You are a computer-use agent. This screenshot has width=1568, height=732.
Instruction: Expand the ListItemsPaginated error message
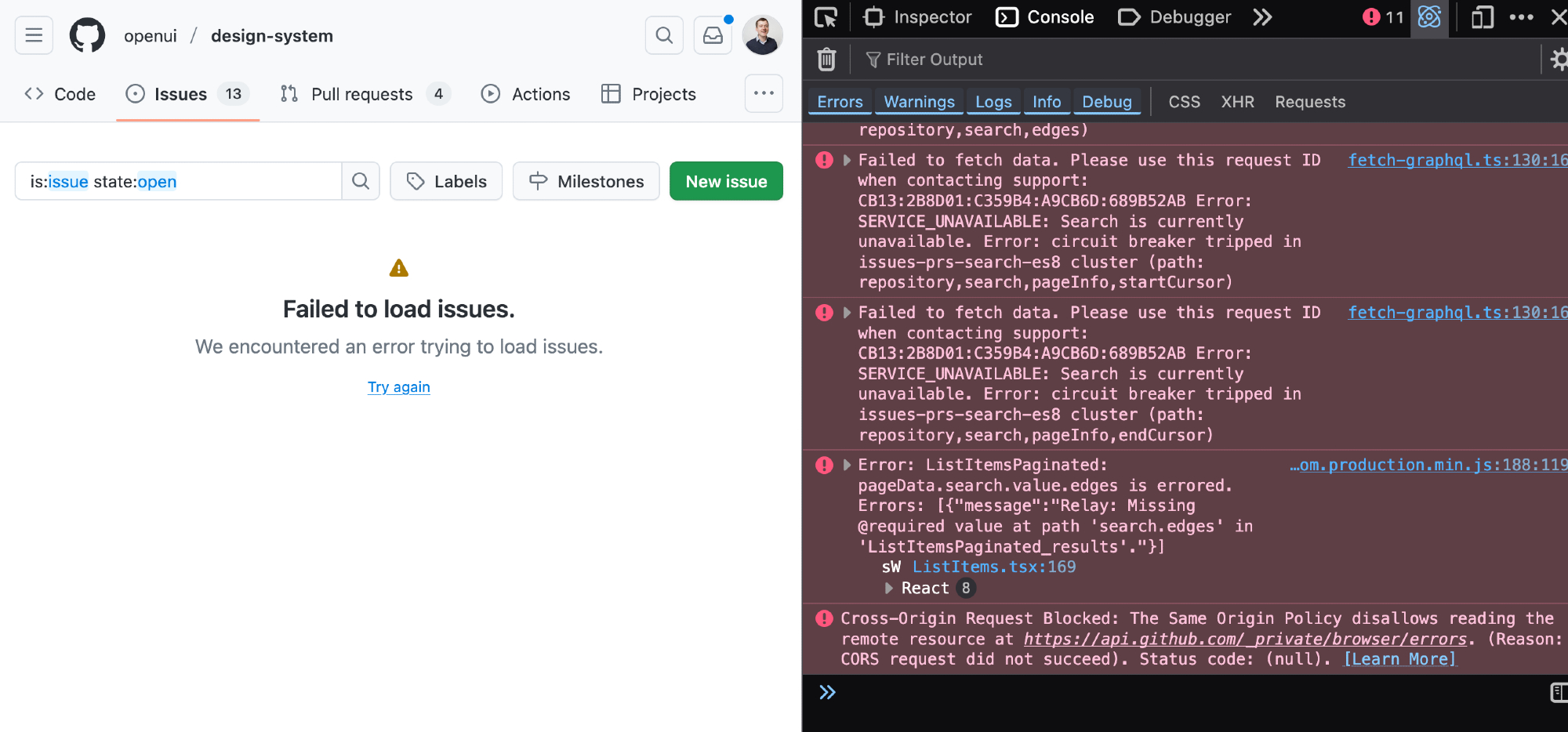point(847,465)
